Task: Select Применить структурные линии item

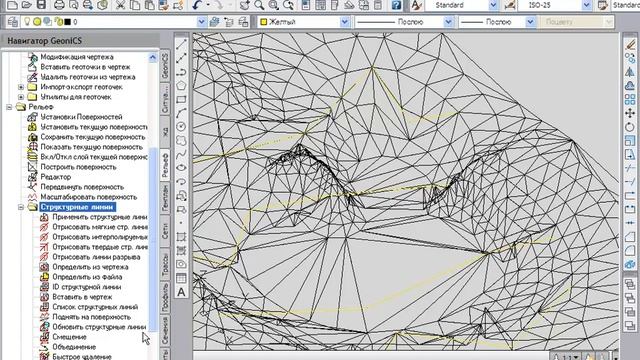Action: click(100, 217)
